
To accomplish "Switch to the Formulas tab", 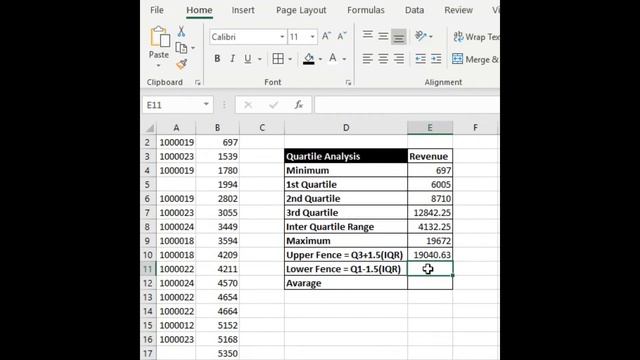I will [x=366, y=10].
